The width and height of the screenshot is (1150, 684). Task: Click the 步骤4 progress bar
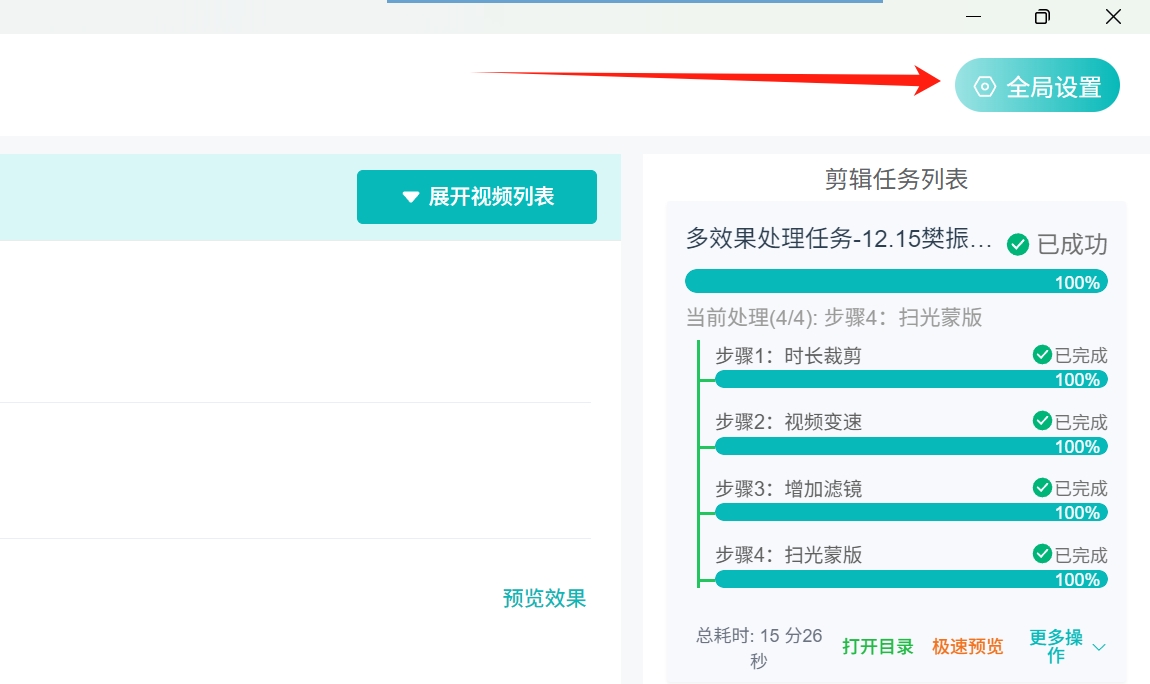[x=911, y=578]
